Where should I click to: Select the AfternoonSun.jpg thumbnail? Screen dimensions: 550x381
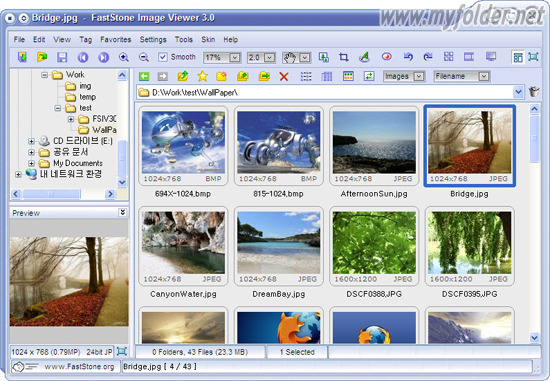(x=374, y=146)
